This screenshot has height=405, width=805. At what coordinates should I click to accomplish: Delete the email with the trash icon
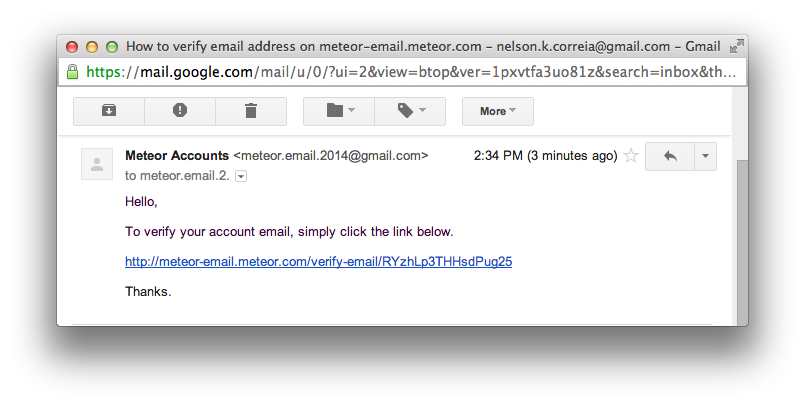(251, 111)
